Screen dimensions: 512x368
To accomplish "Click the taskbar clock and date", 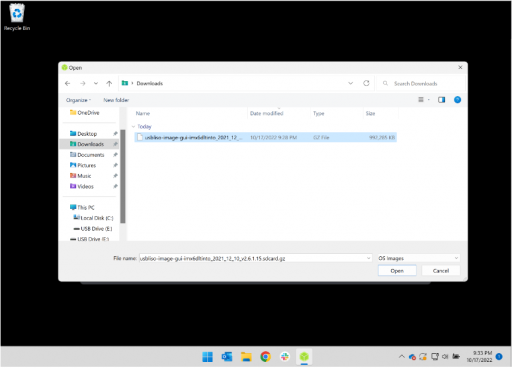I will click(x=479, y=357).
